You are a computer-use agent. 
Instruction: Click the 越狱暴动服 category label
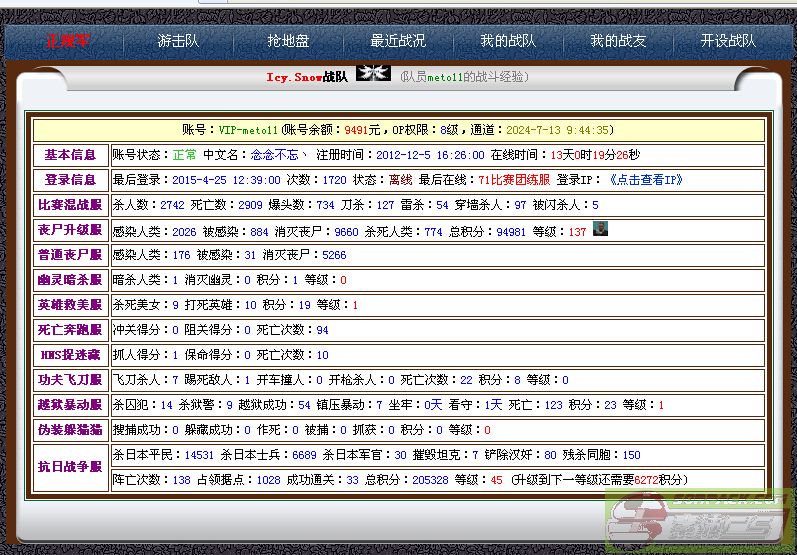point(70,405)
